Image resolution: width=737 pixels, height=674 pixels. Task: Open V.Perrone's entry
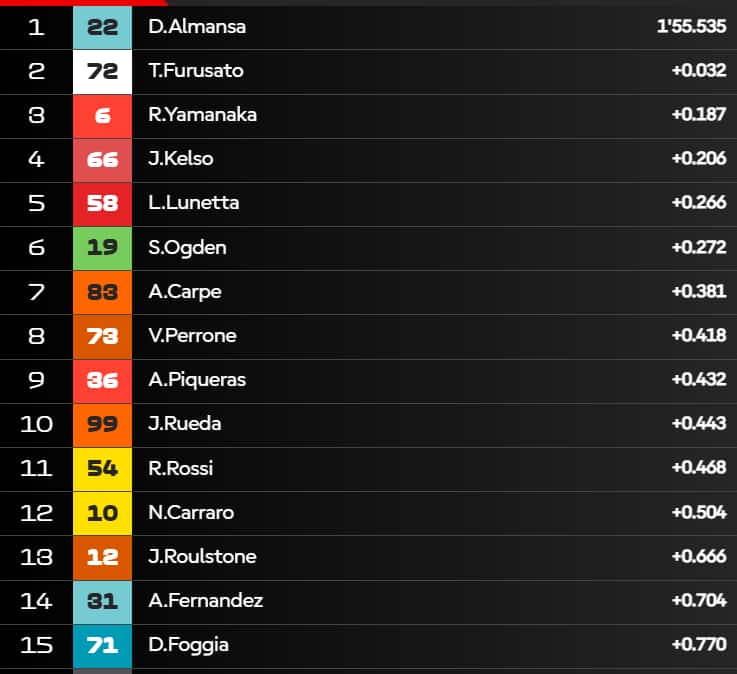[368, 336]
